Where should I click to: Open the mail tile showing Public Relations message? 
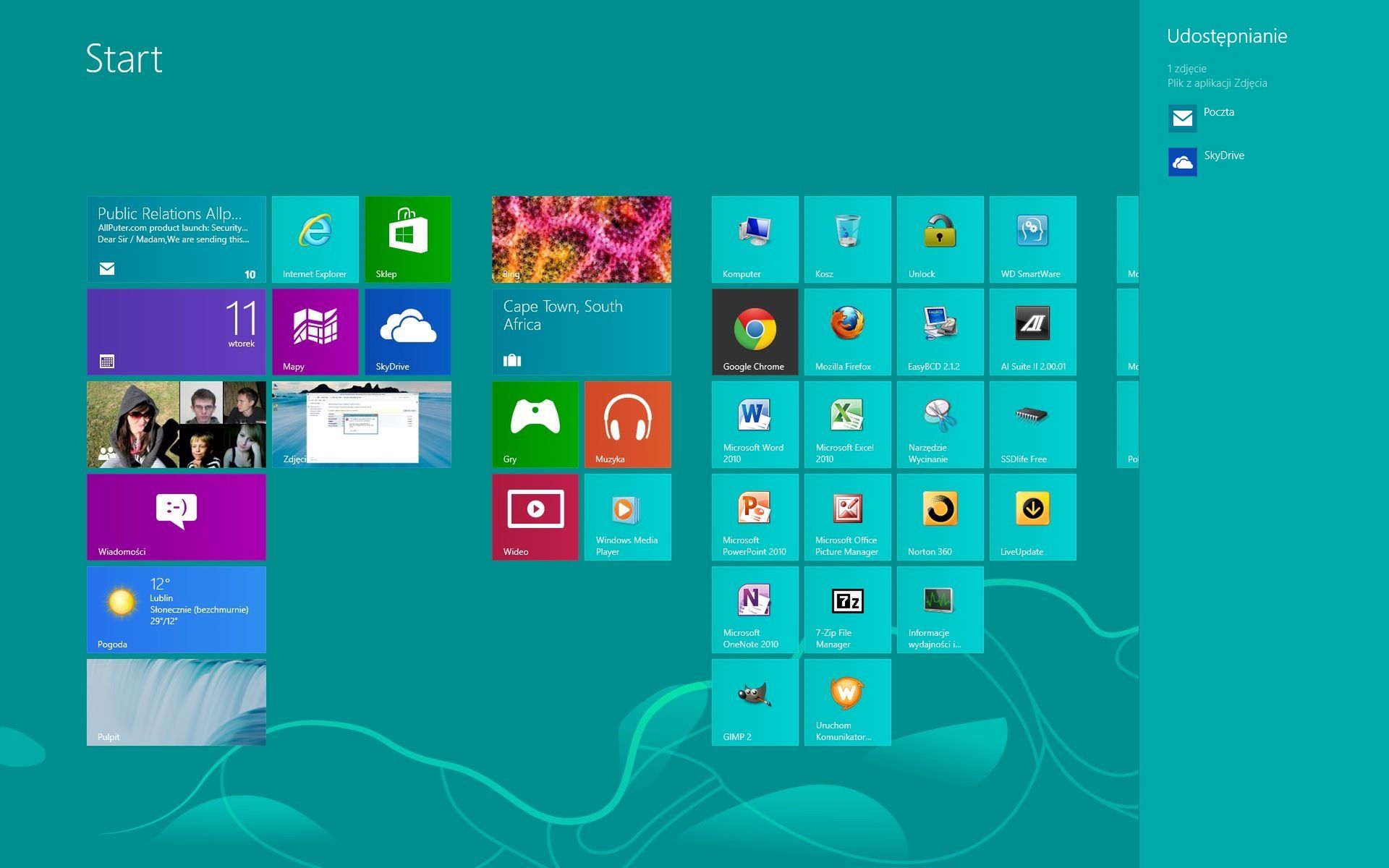point(177,239)
